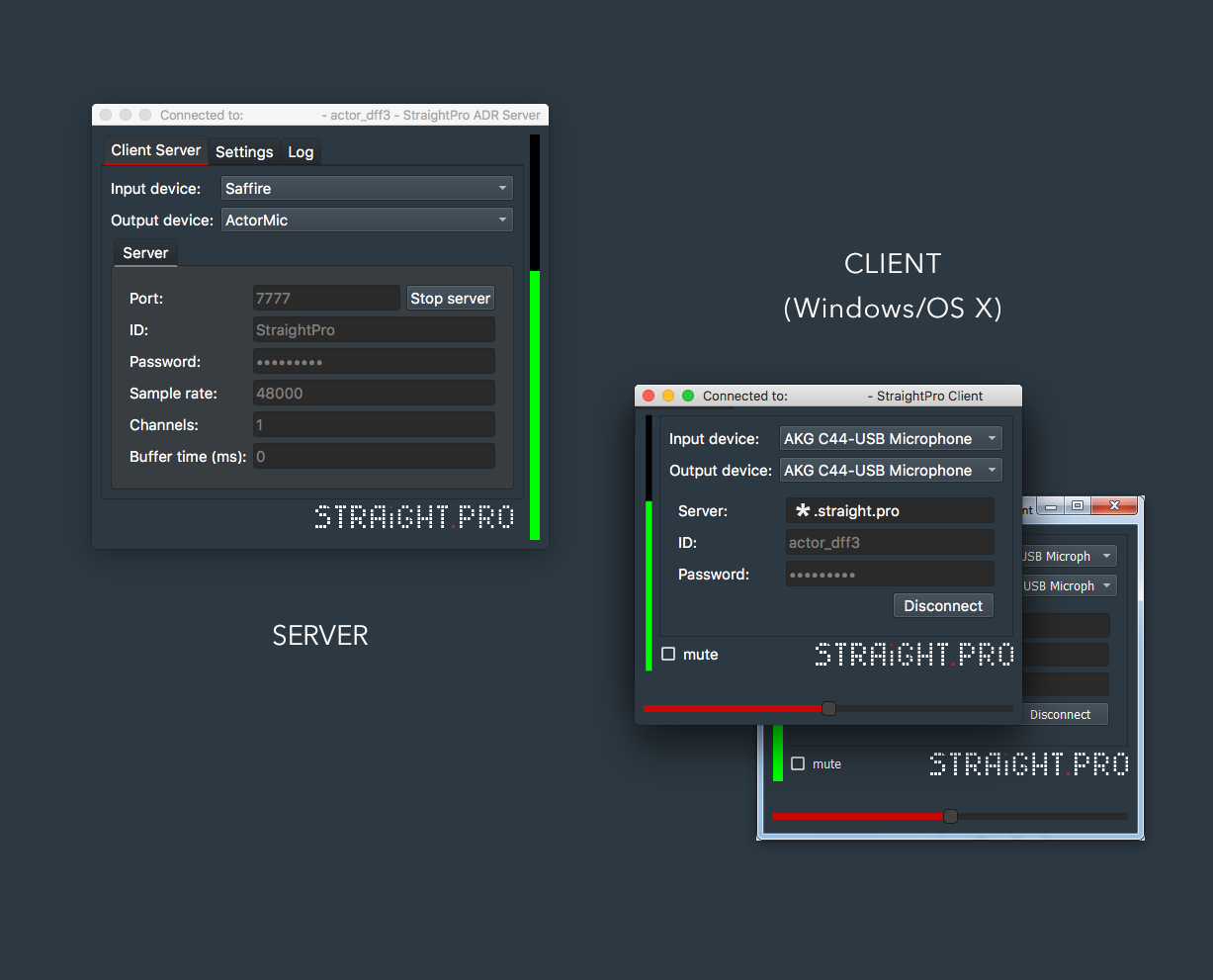Minimize the macOS StraightPro Client with yellow button
The image size is (1213, 980).
[668, 396]
